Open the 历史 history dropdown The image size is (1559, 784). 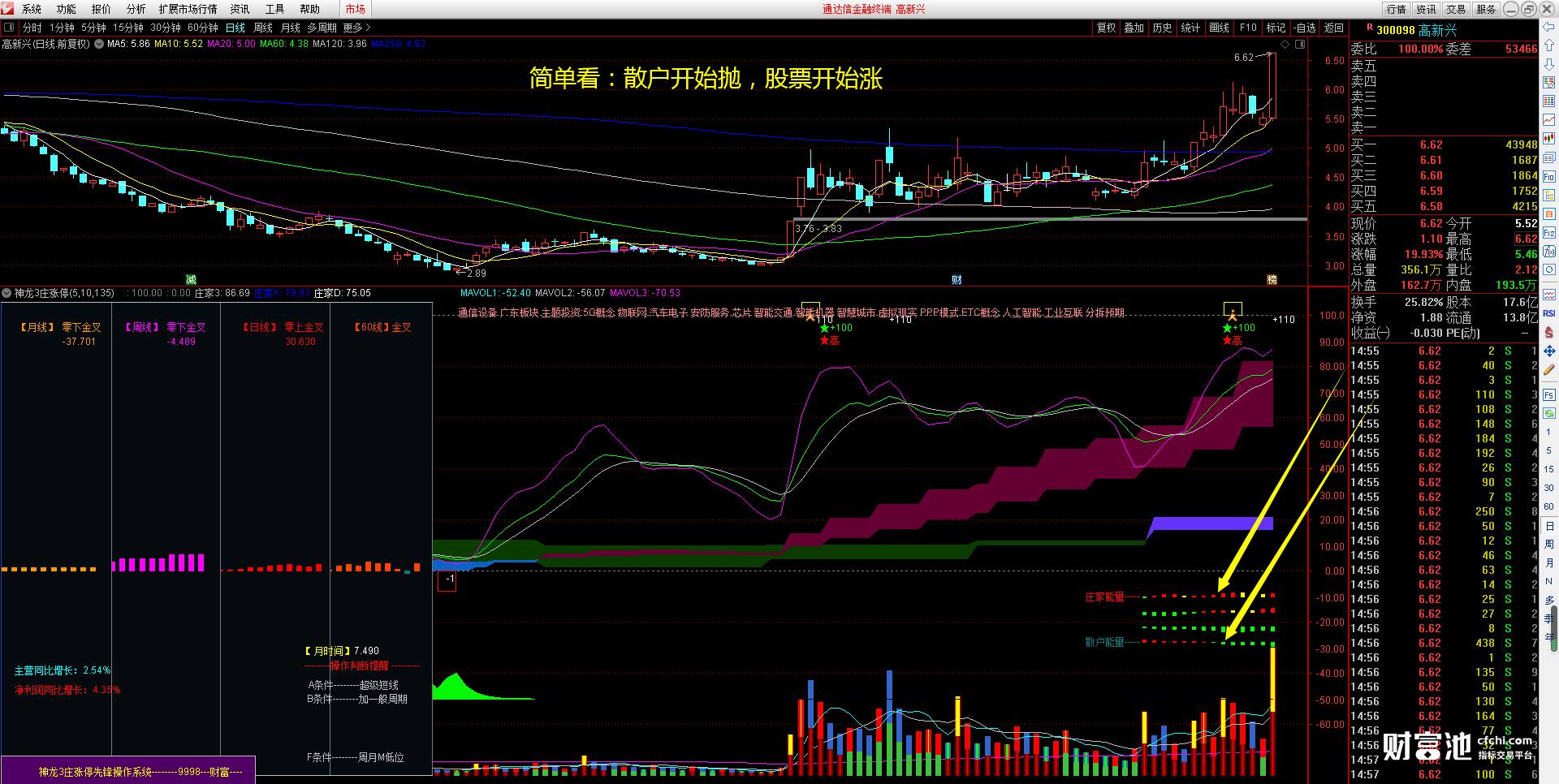(x=1162, y=28)
